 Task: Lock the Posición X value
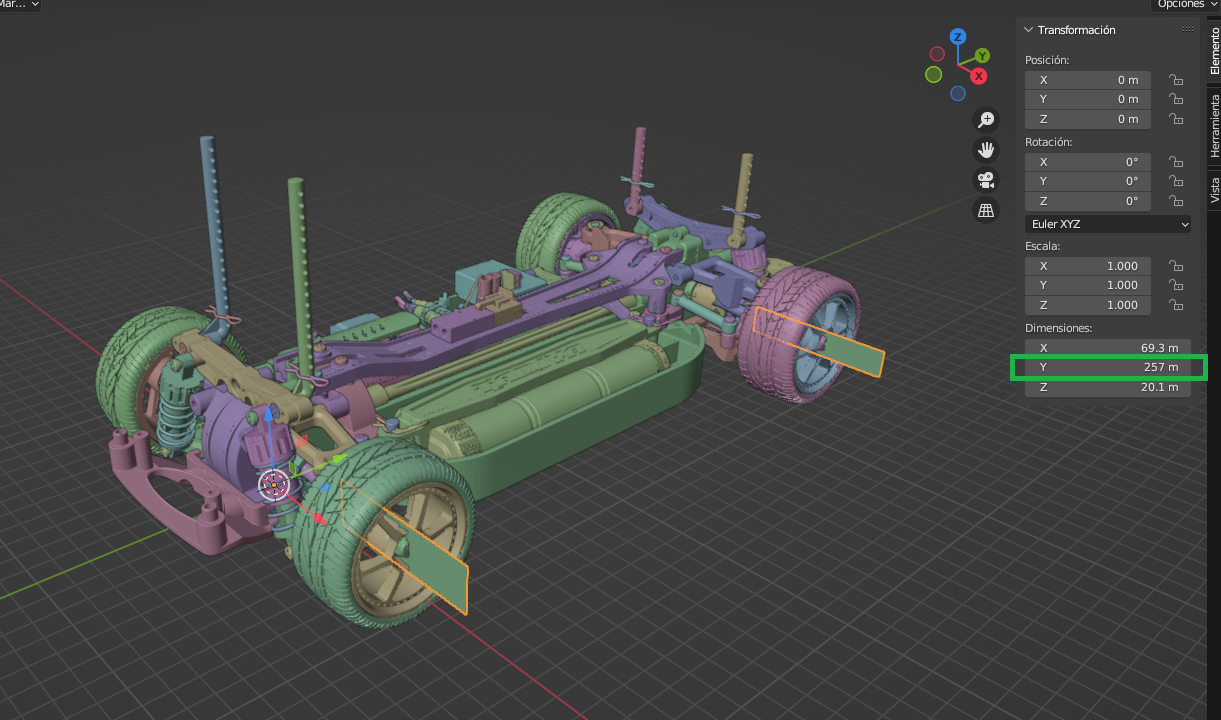pyautogui.click(x=1177, y=80)
